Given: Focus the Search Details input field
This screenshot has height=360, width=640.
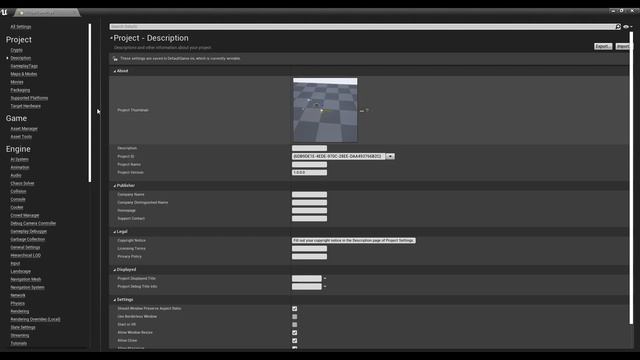Looking at the screenshot, I should tap(362, 27).
